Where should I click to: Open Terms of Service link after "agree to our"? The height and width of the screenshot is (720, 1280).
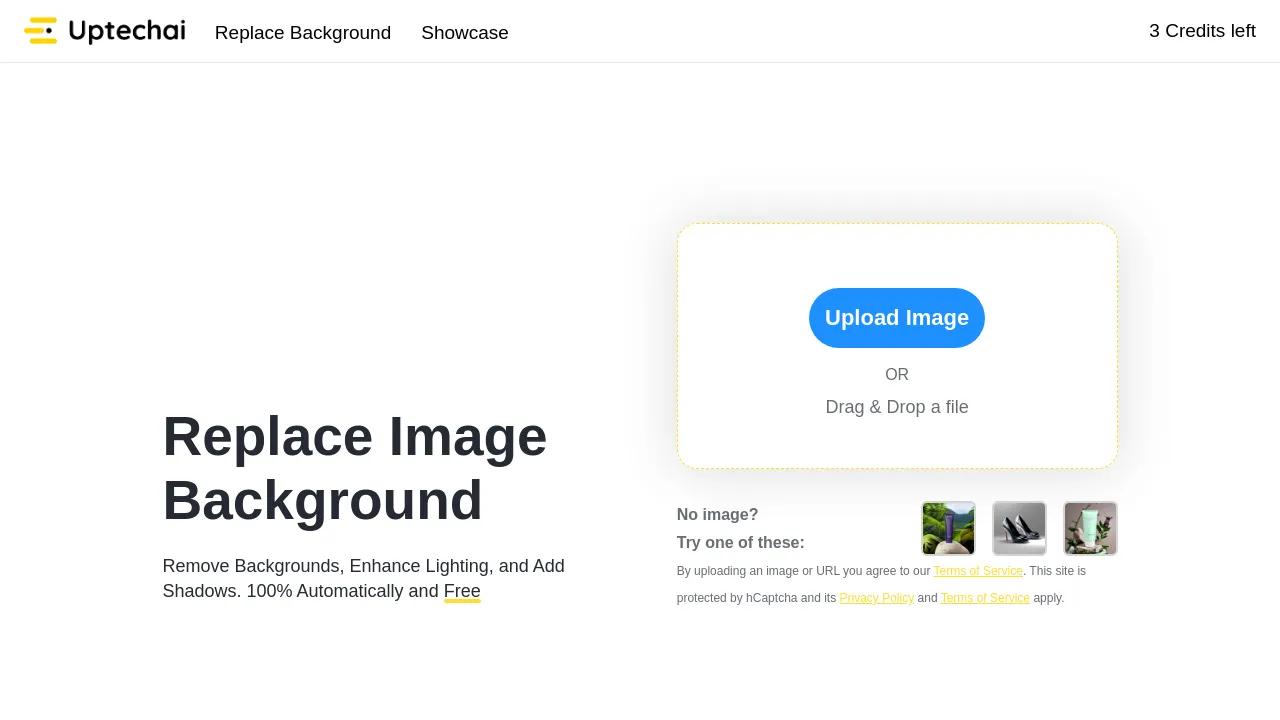pos(978,571)
